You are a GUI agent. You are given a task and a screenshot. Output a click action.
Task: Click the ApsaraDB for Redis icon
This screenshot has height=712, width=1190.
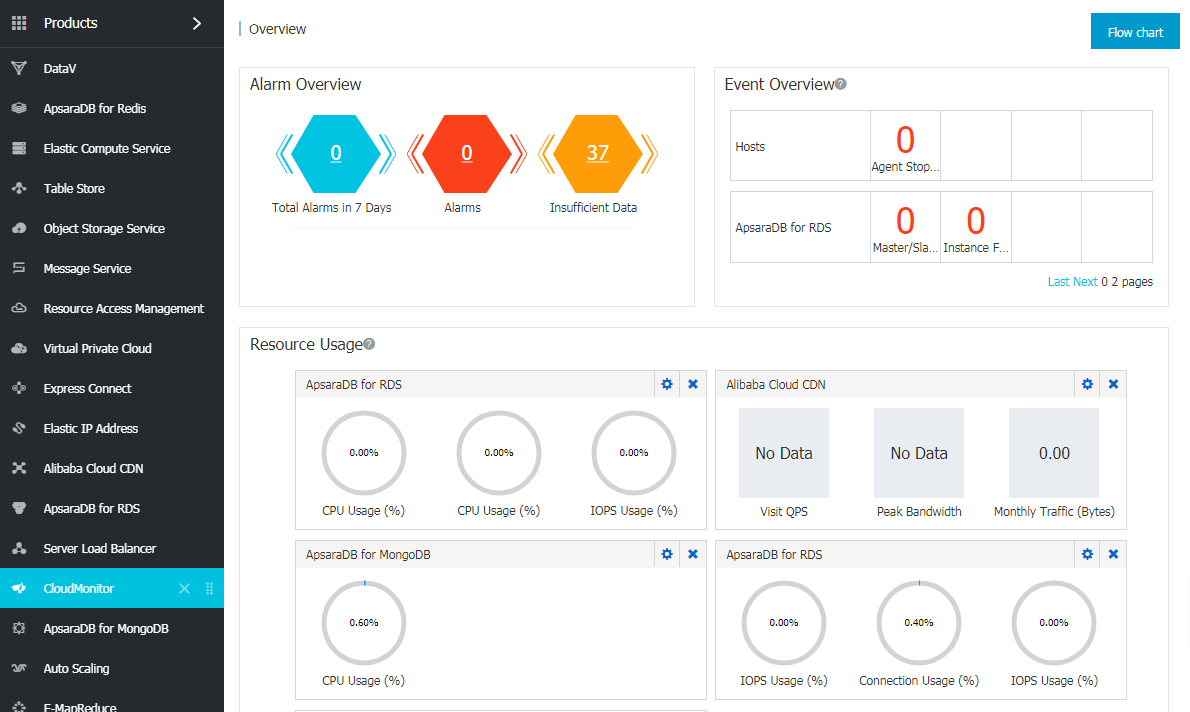coord(19,109)
